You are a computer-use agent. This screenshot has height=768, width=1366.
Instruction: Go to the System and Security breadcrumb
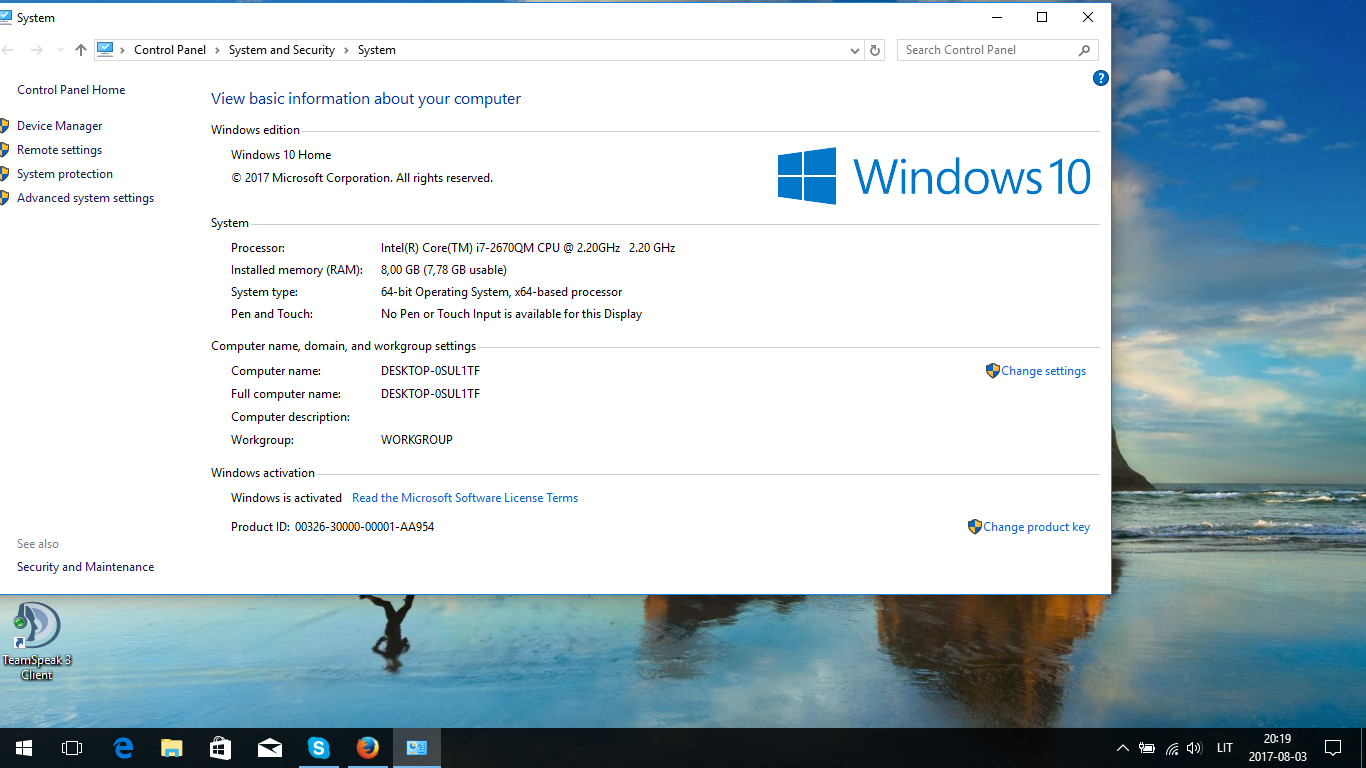[282, 50]
